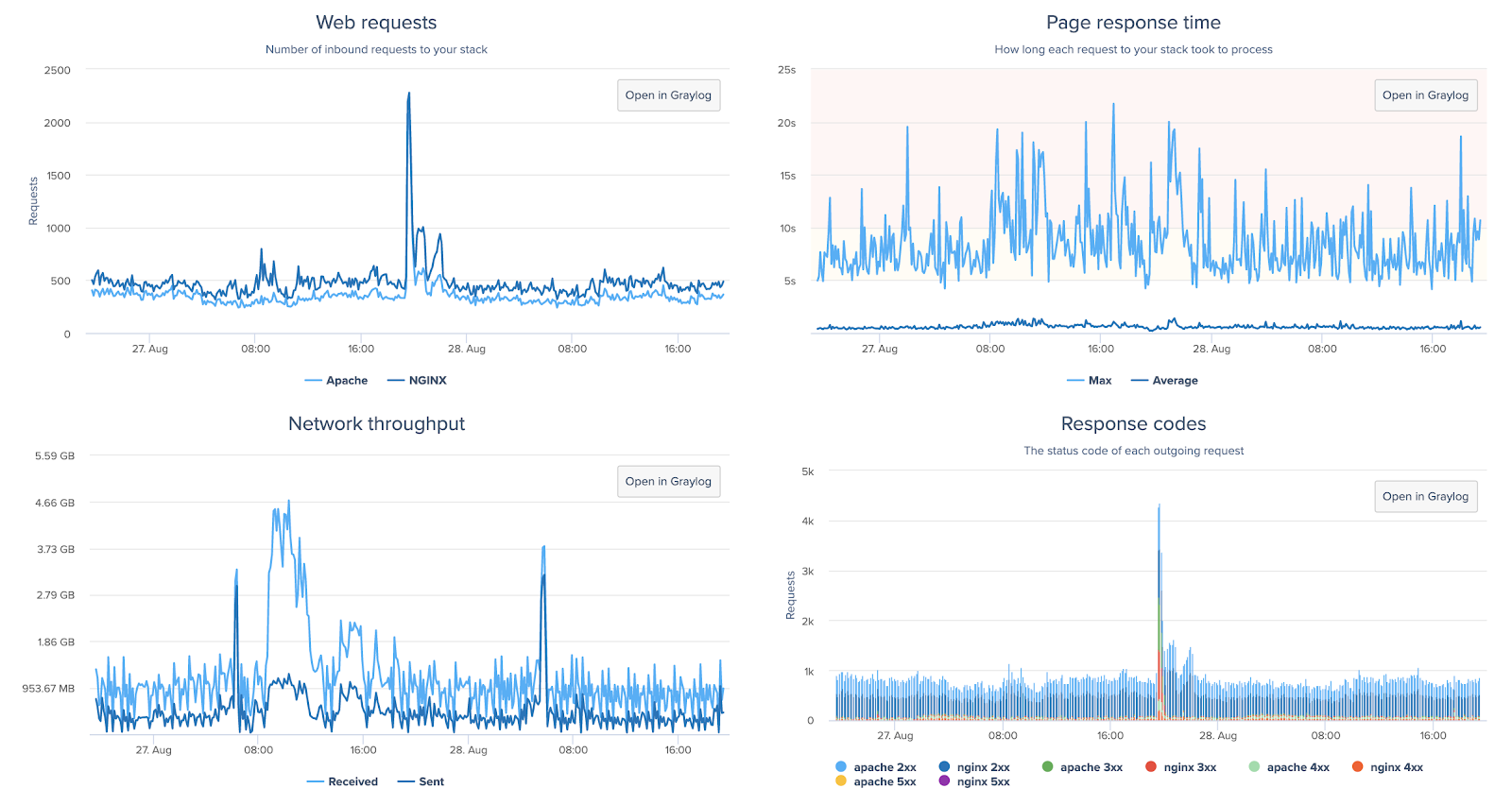Click the nginx 4xx legend dot
1512x805 pixels.
pyautogui.click(x=1357, y=766)
